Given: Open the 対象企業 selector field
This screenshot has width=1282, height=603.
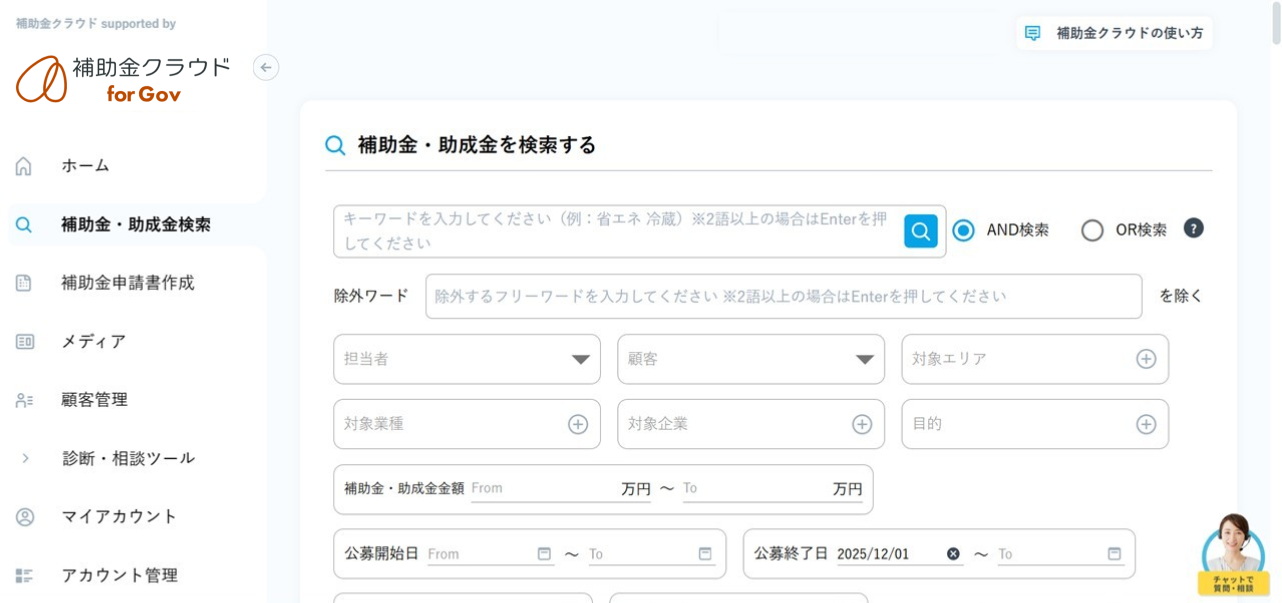Looking at the screenshot, I should [x=751, y=424].
